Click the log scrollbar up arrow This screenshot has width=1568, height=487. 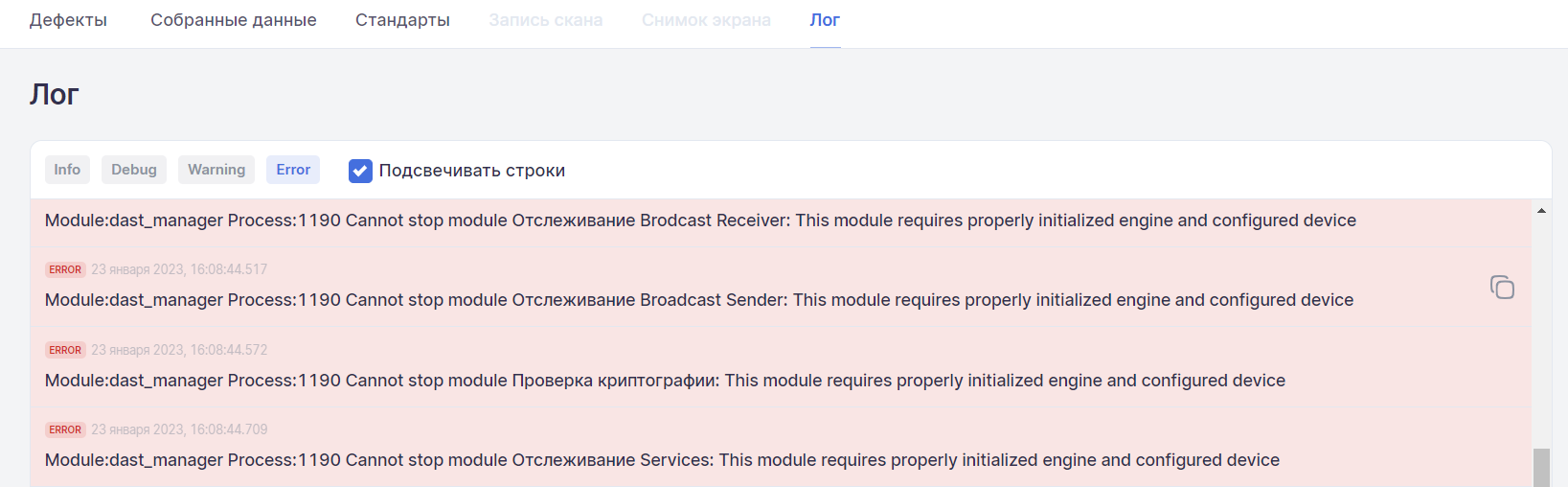point(1541,211)
